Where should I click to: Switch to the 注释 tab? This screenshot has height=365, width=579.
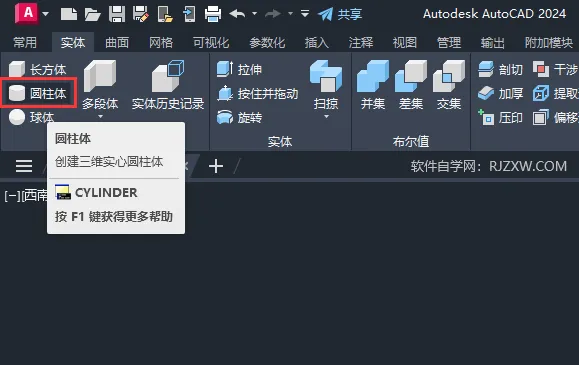tap(361, 42)
